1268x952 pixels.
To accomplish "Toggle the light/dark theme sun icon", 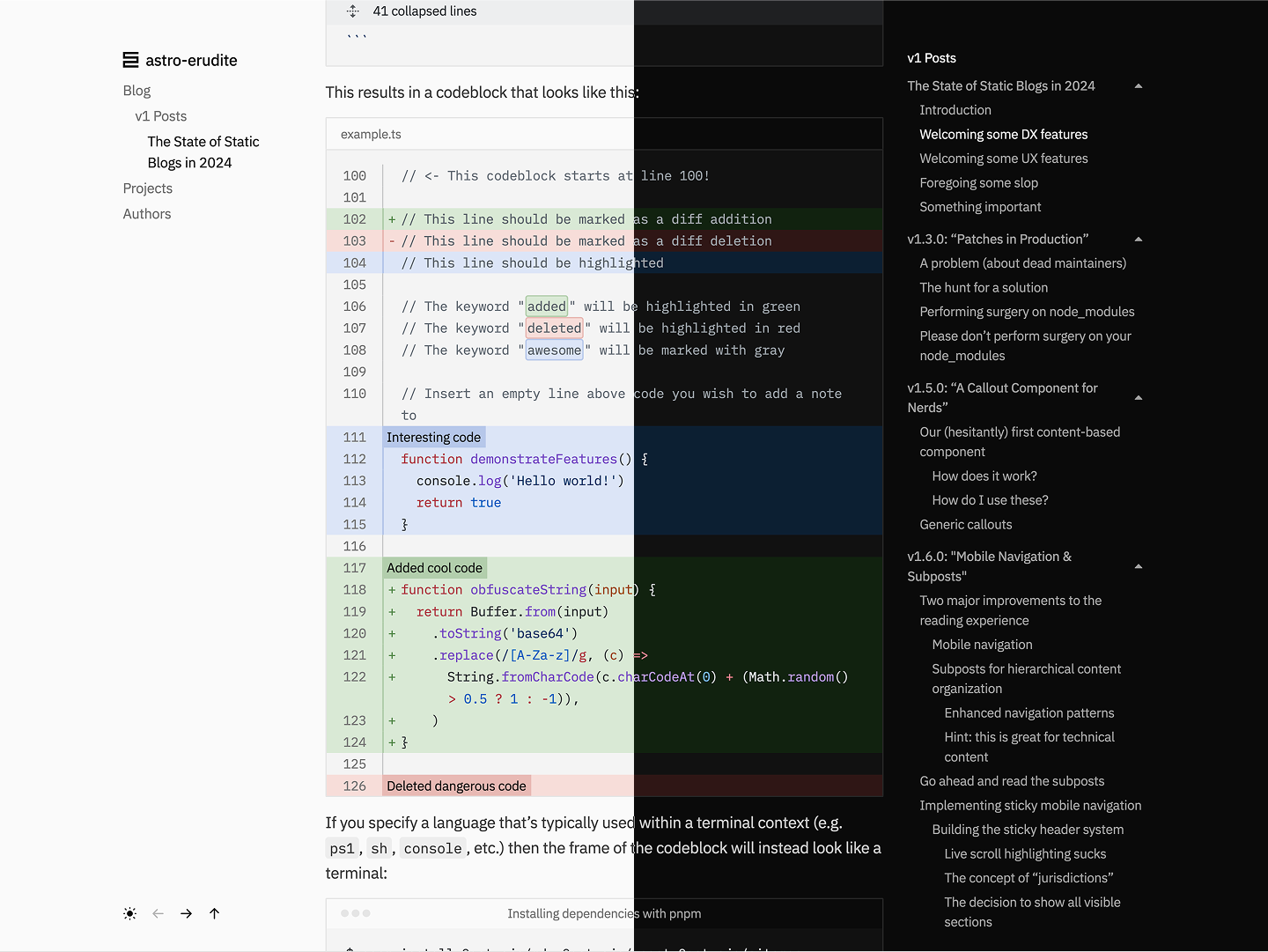I will (130, 914).
